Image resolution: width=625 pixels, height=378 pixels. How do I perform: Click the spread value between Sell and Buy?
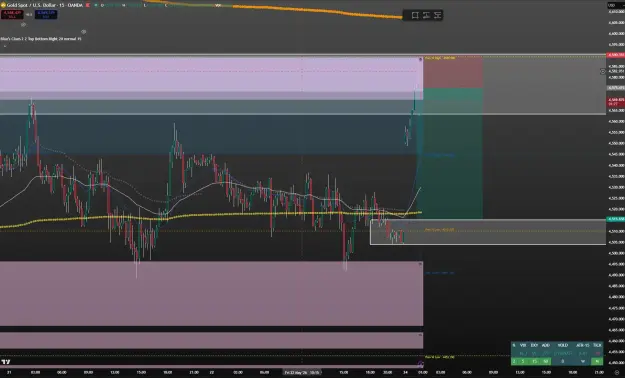29,15
